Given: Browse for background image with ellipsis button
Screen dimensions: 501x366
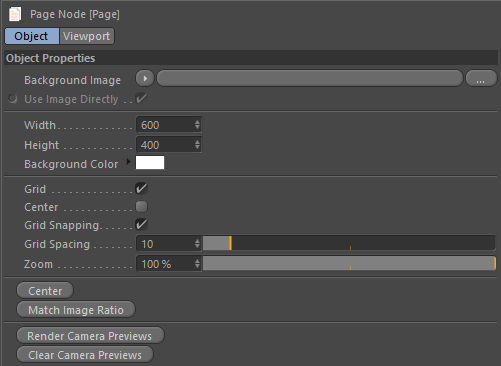Looking at the screenshot, I should pos(481,79).
